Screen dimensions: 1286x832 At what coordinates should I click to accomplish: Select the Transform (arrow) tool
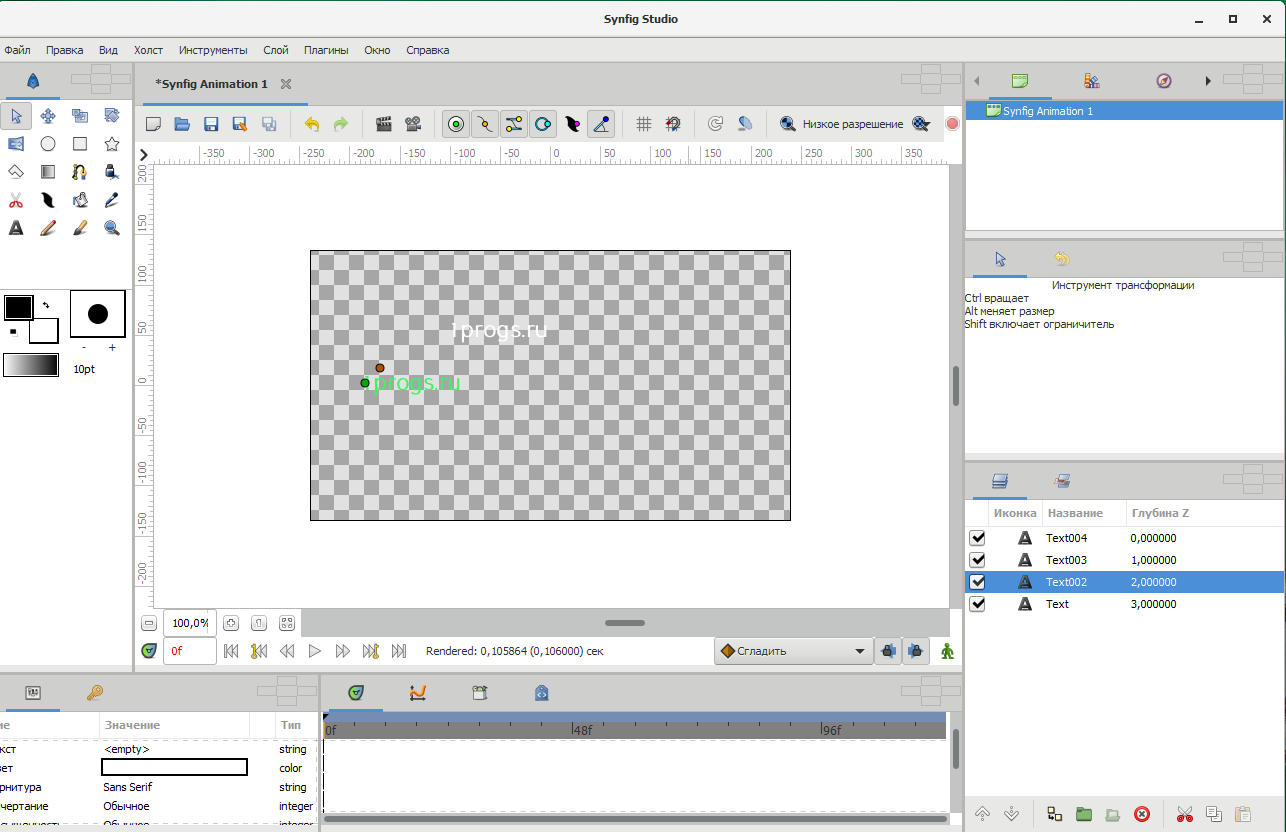[16, 116]
